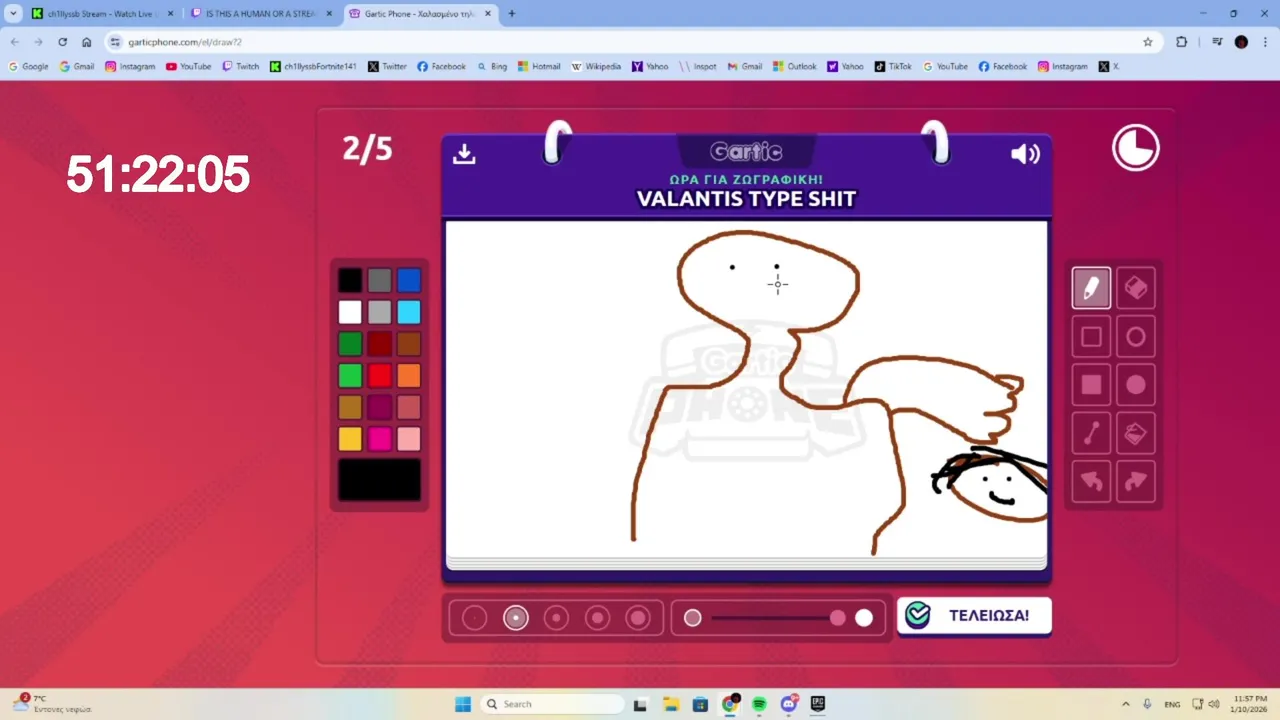Choose the dark red color swatch
This screenshot has height=720, width=1280.
379,344
